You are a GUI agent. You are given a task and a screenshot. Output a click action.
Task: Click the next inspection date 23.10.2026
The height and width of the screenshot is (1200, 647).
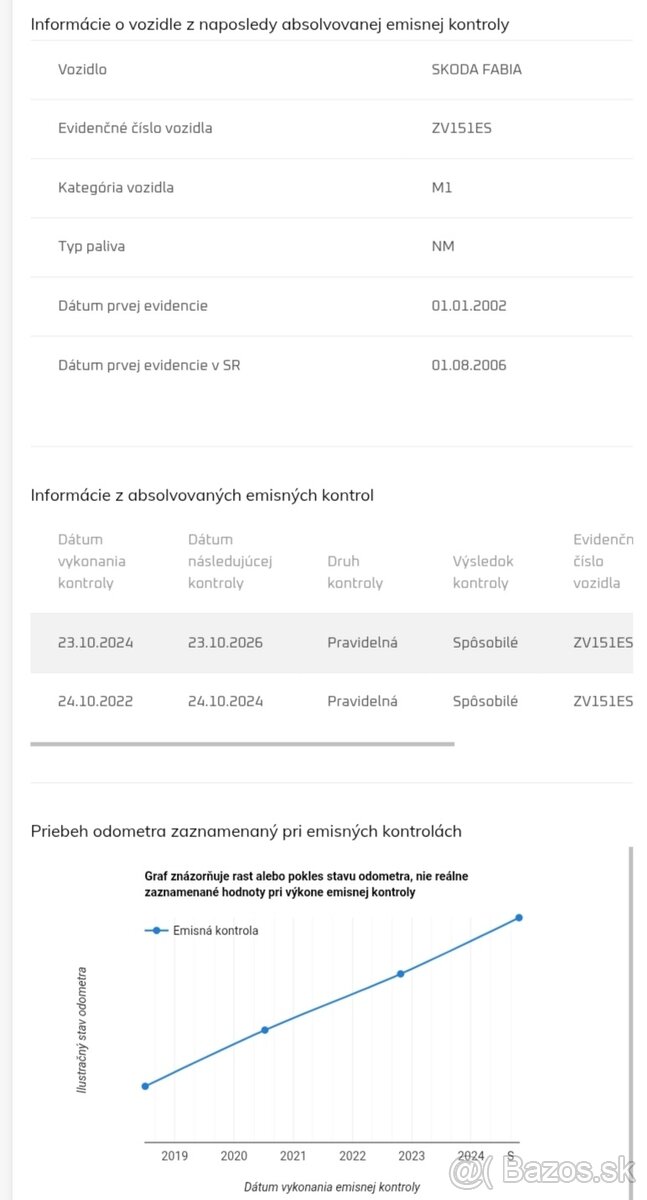(225, 642)
